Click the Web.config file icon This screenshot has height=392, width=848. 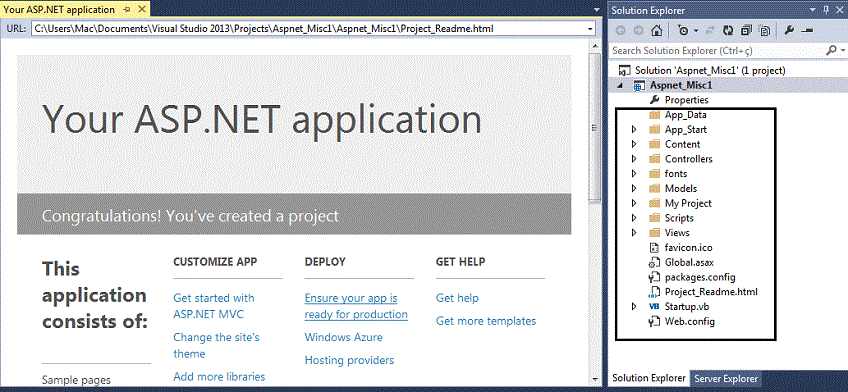(x=654, y=322)
